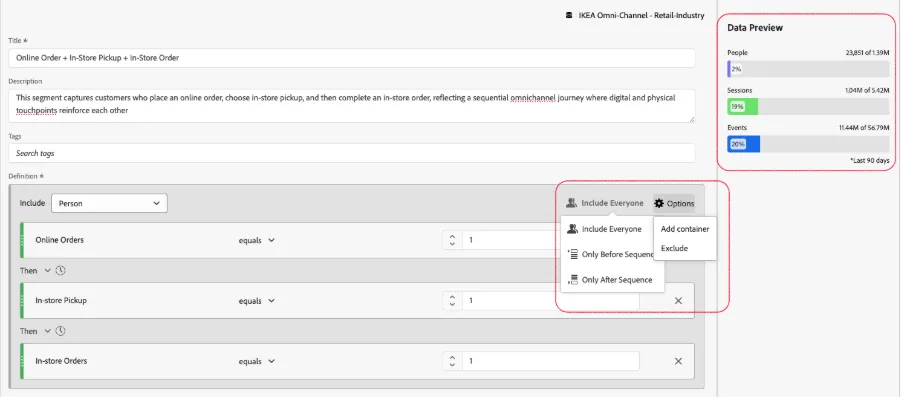Click the In-store Pickup component name
The height and width of the screenshot is (397, 901).
point(61,300)
